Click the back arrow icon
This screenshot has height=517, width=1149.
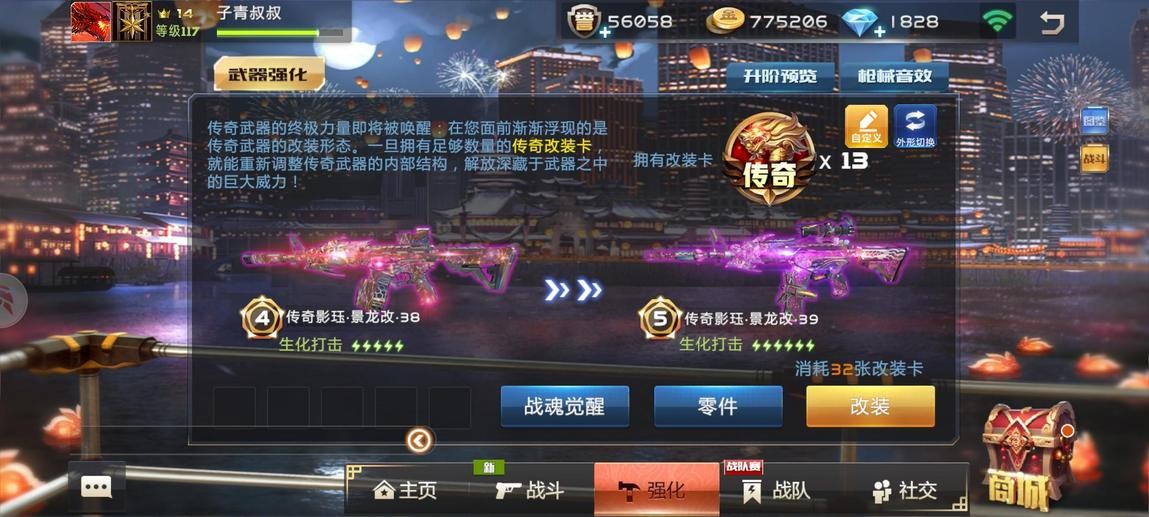(x=1052, y=22)
